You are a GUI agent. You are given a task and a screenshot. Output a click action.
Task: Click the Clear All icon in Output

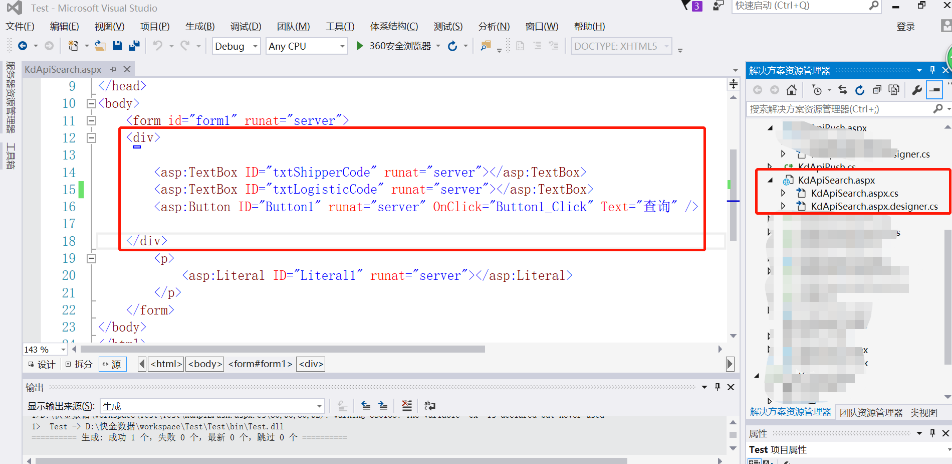[407, 405]
